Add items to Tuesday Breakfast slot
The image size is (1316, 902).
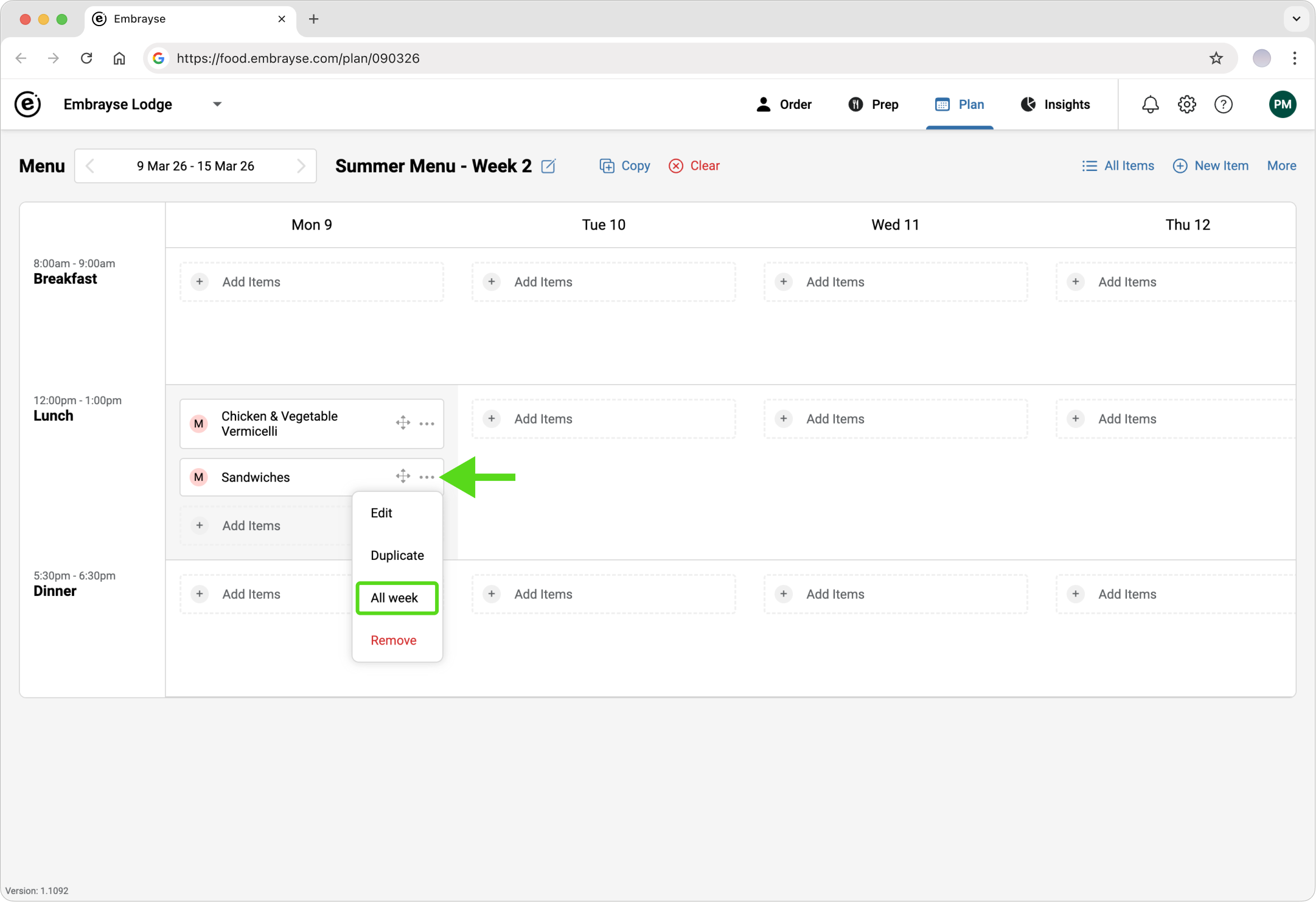[603, 282]
